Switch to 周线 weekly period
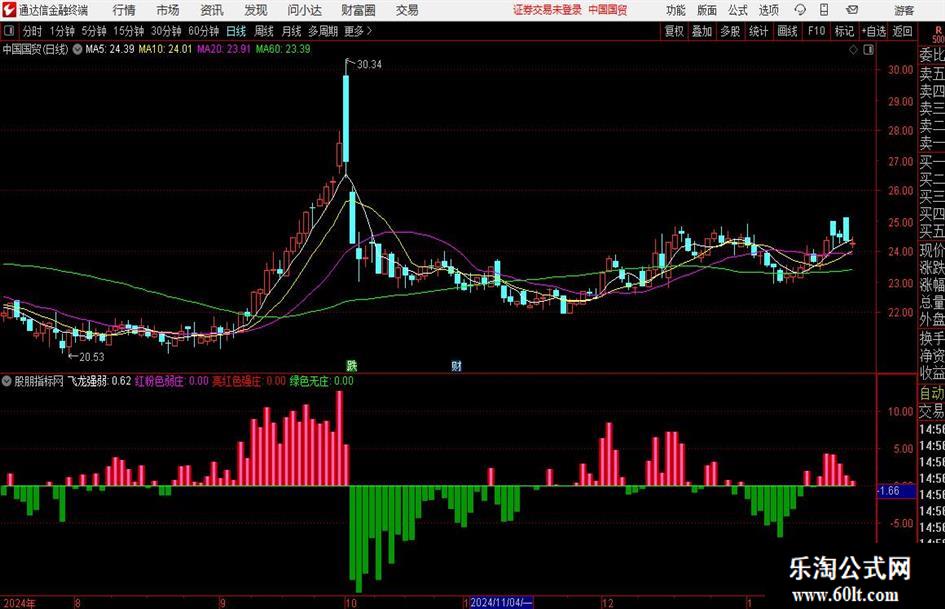The width and height of the screenshot is (945, 609). 264,31
